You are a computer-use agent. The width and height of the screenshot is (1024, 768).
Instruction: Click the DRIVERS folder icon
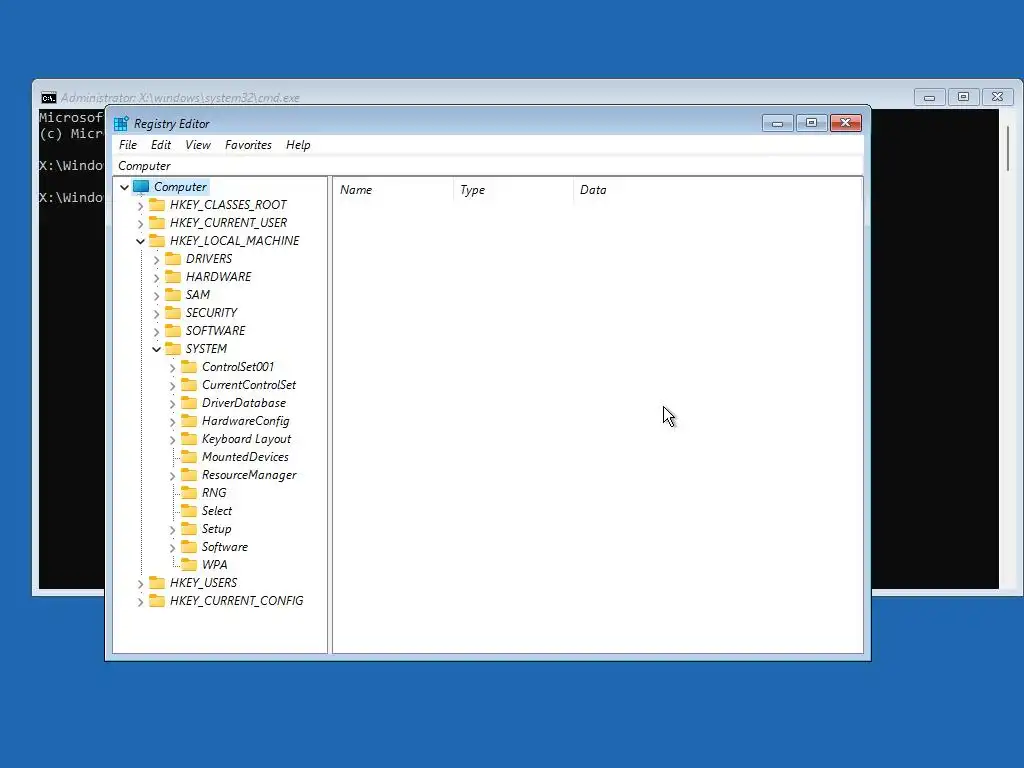click(x=173, y=259)
